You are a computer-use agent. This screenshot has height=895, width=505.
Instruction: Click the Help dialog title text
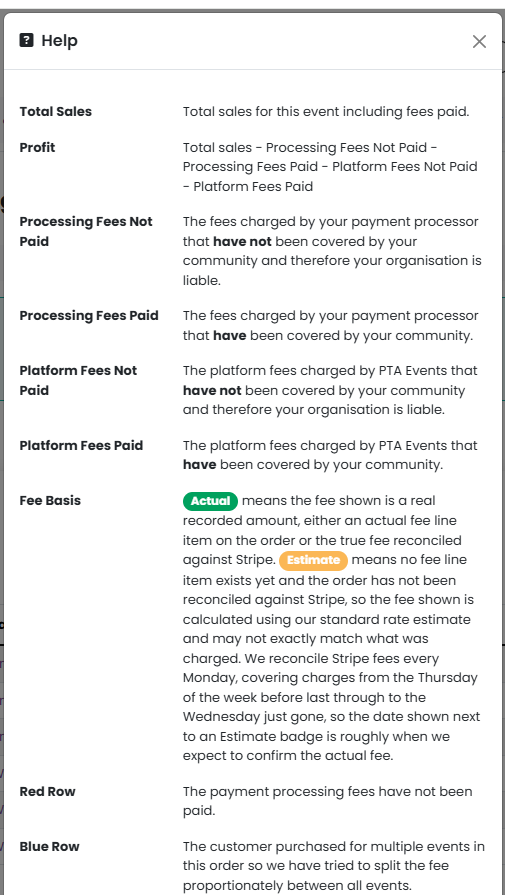59,41
